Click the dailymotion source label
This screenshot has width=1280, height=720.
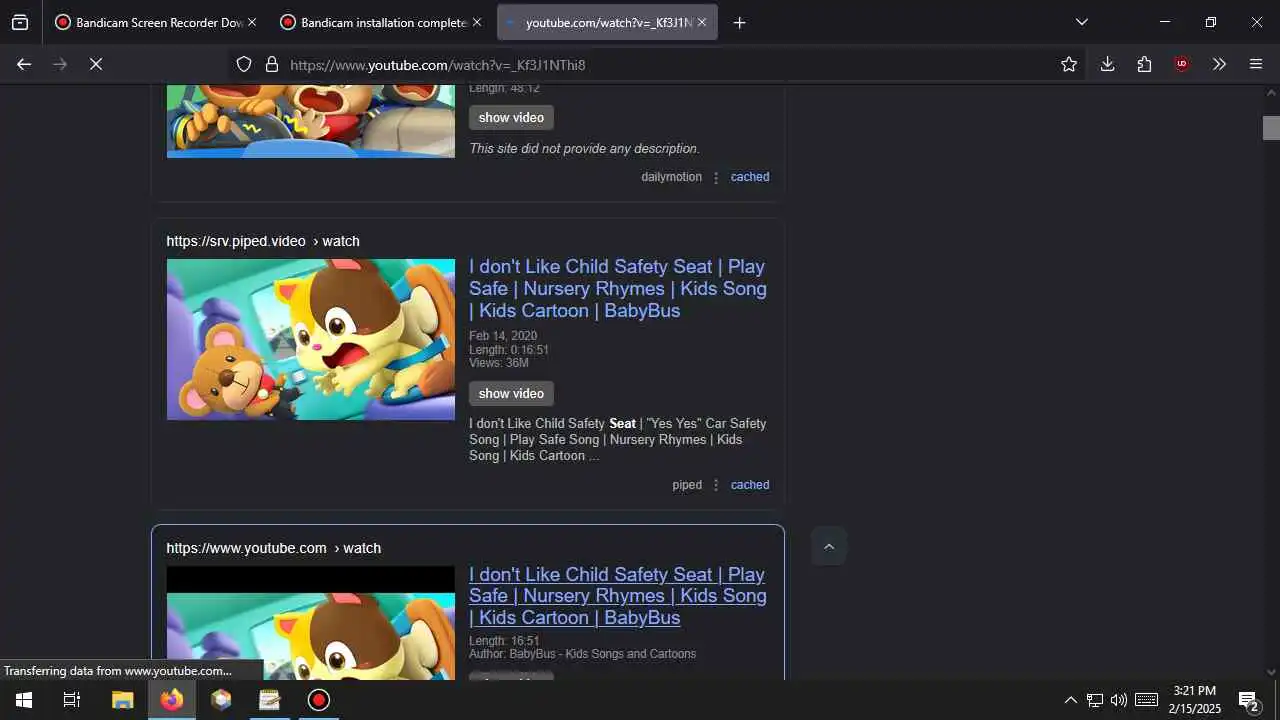(x=671, y=177)
